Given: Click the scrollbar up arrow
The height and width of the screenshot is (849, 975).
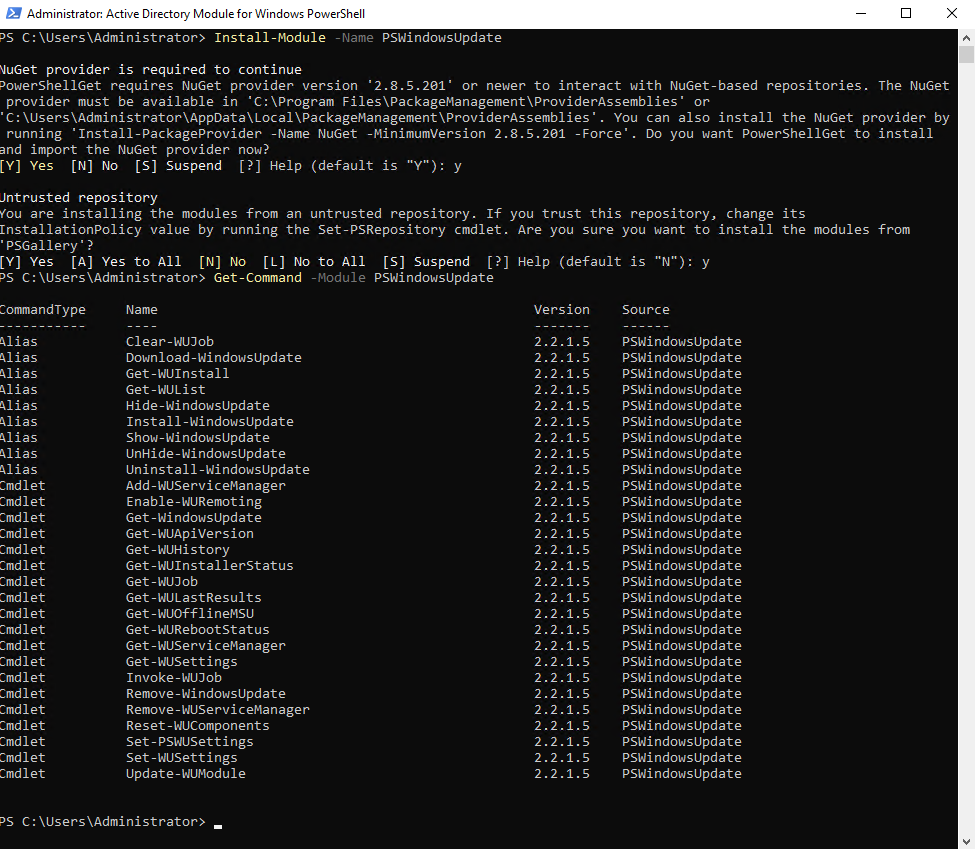Looking at the screenshot, I should pos(966,37).
